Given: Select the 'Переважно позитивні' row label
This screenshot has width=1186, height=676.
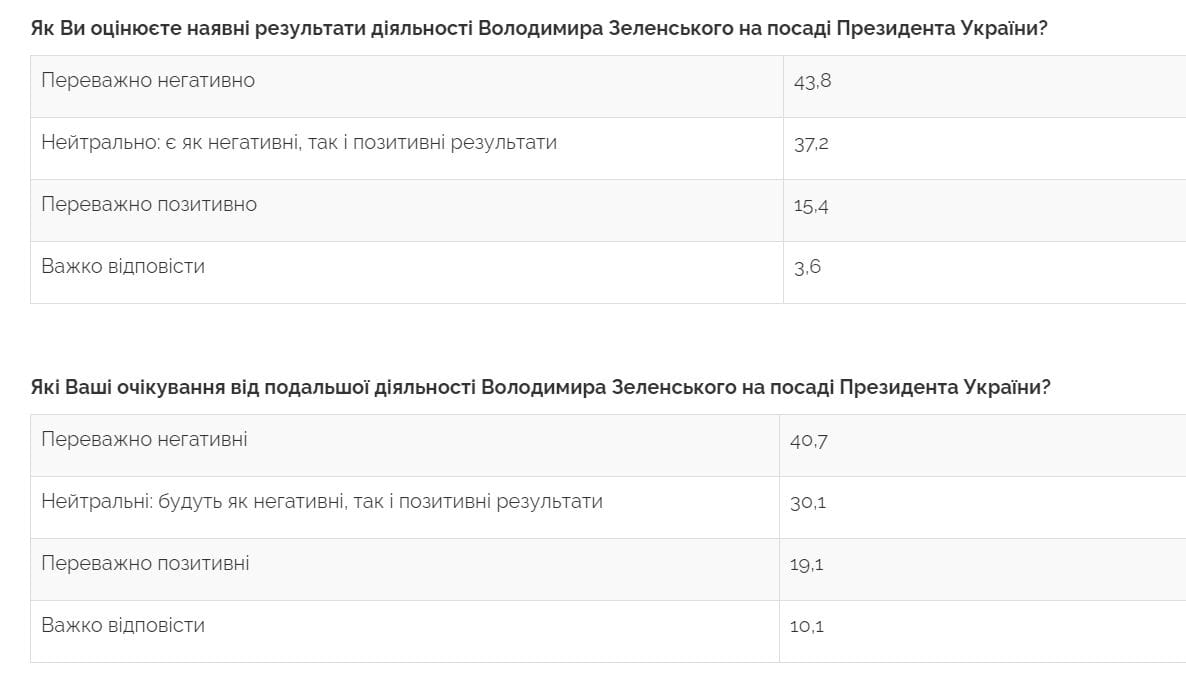Looking at the screenshot, I should [x=145, y=563].
